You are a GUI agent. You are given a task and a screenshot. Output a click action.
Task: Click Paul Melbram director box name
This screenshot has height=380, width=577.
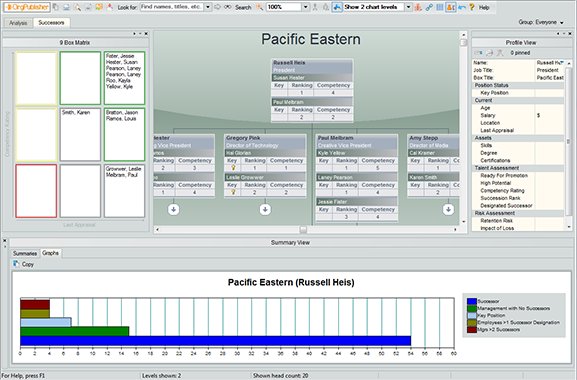point(335,138)
